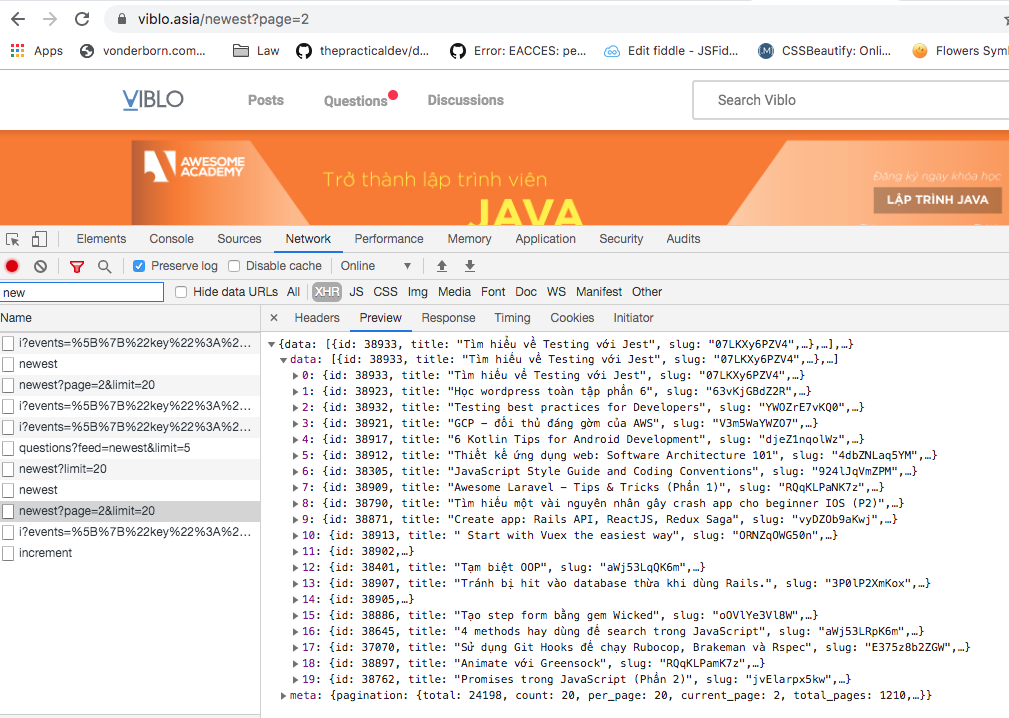
Task: Go back with the browser back arrow
Action: [x=18, y=19]
